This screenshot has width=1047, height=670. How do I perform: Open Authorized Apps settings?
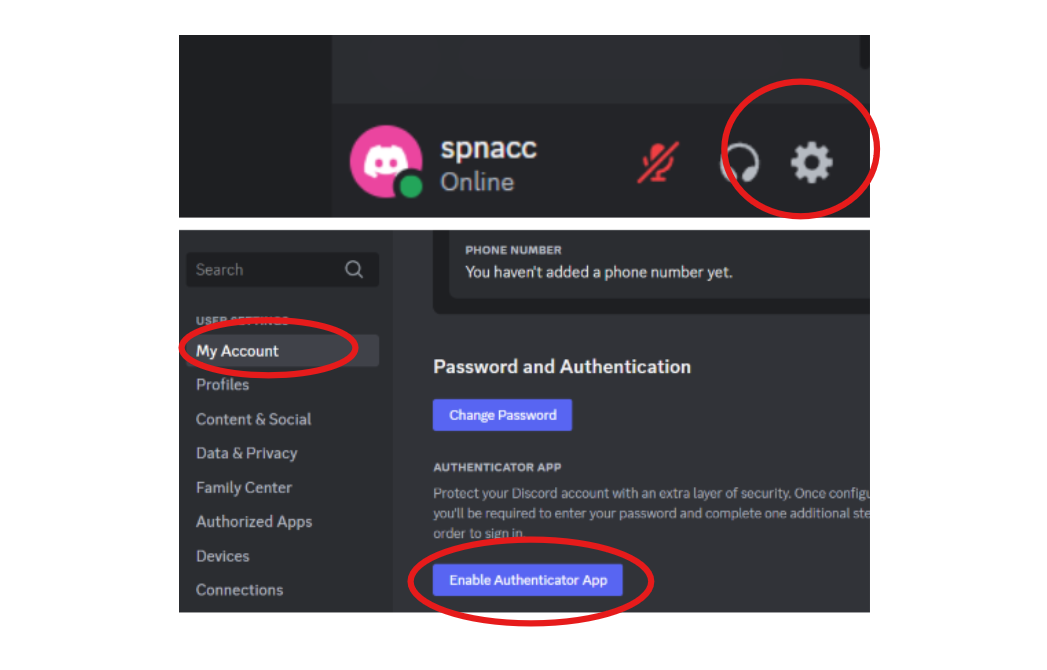pyautogui.click(x=254, y=522)
